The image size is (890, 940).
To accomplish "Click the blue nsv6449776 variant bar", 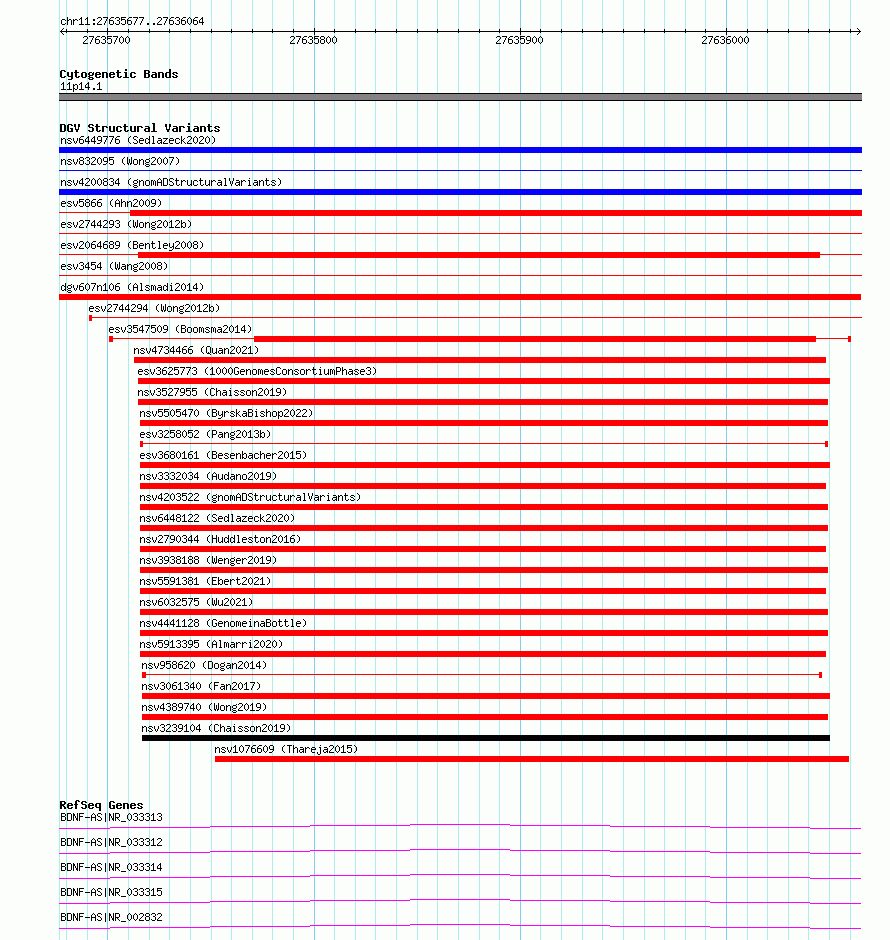I will point(460,150).
